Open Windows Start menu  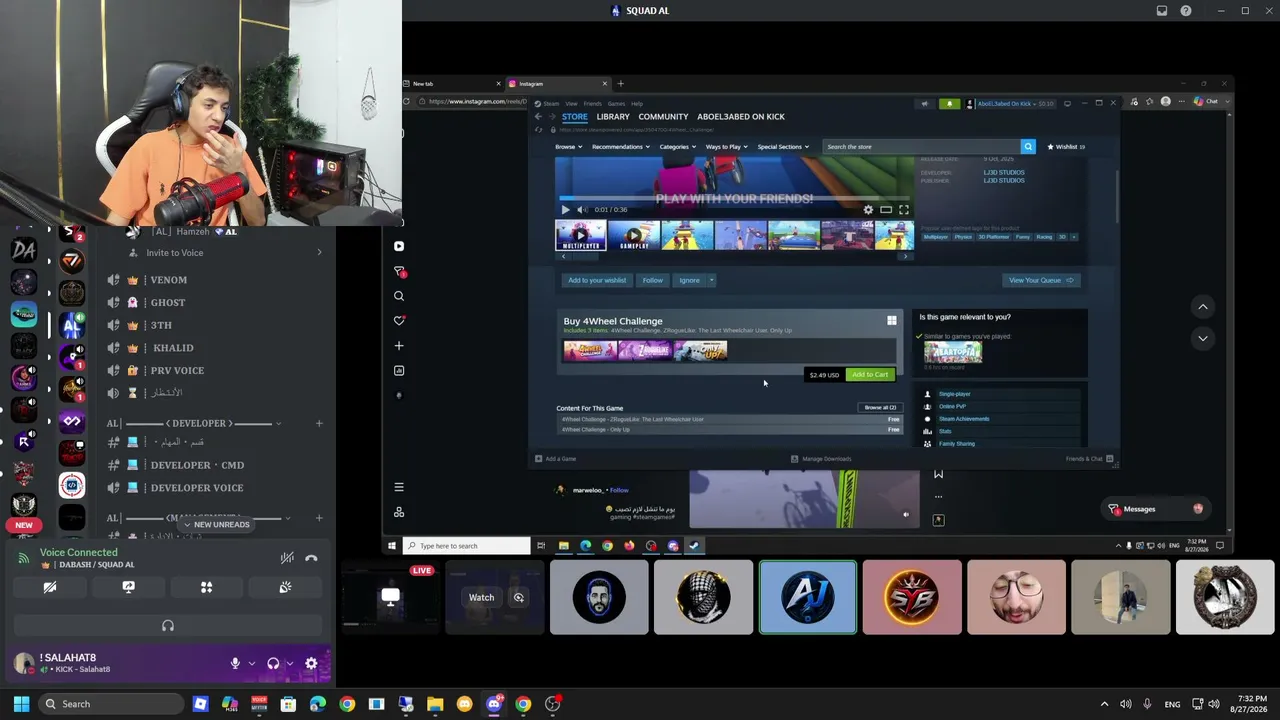tap(21, 704)
